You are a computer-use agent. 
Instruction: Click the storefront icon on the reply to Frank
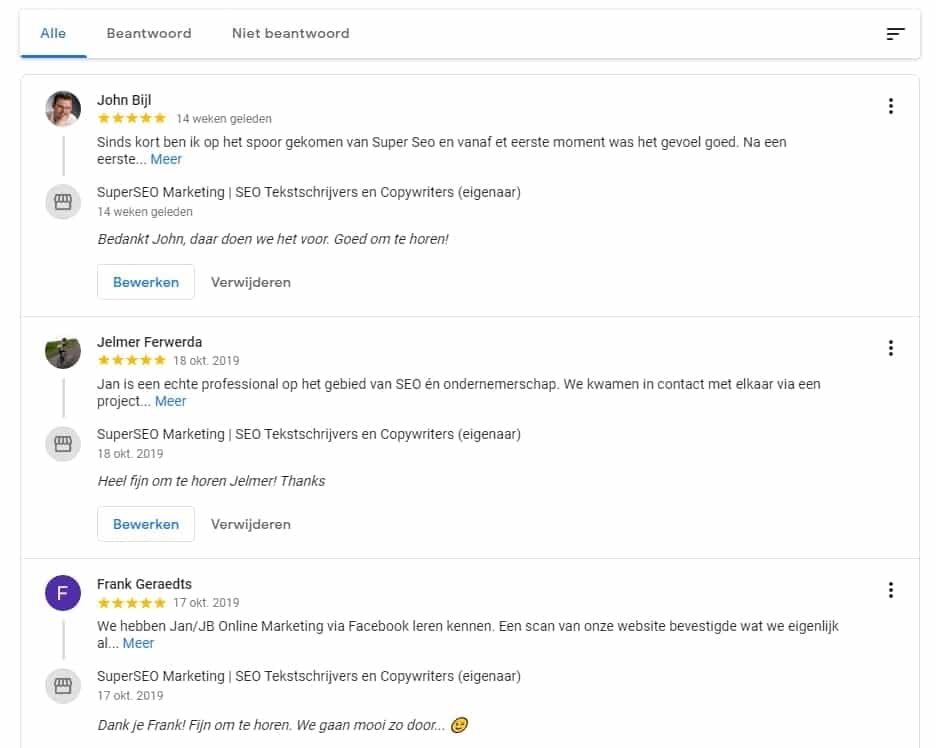pos(63,685)
